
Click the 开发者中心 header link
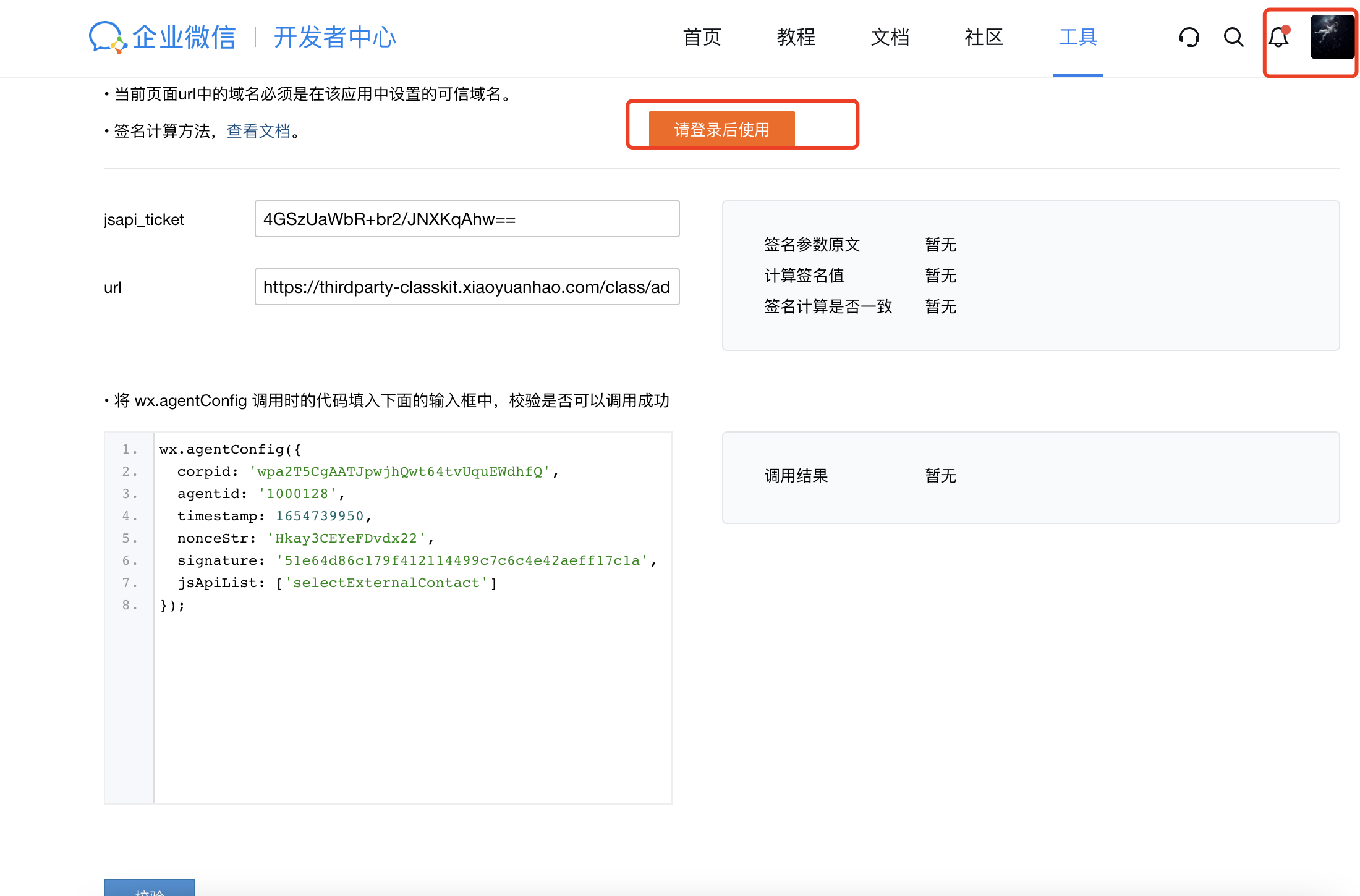pos(334,37)
